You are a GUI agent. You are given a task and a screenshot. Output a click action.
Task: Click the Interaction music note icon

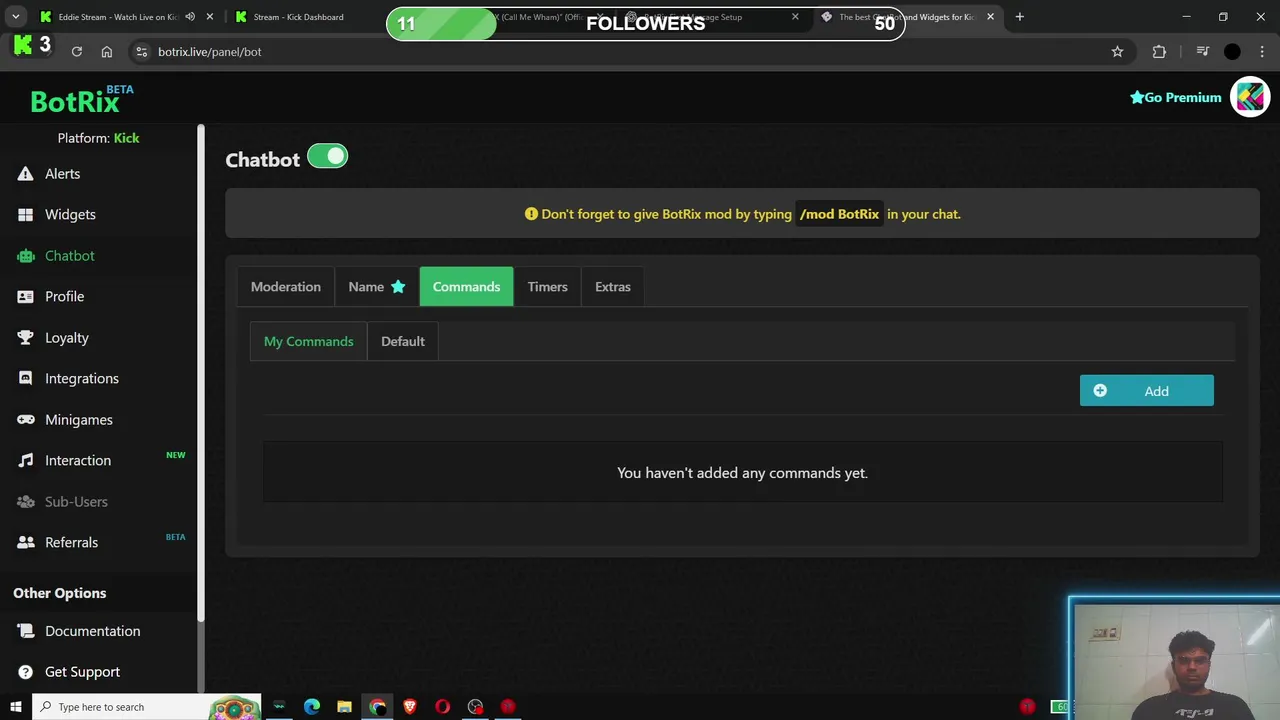coord(25,461)
